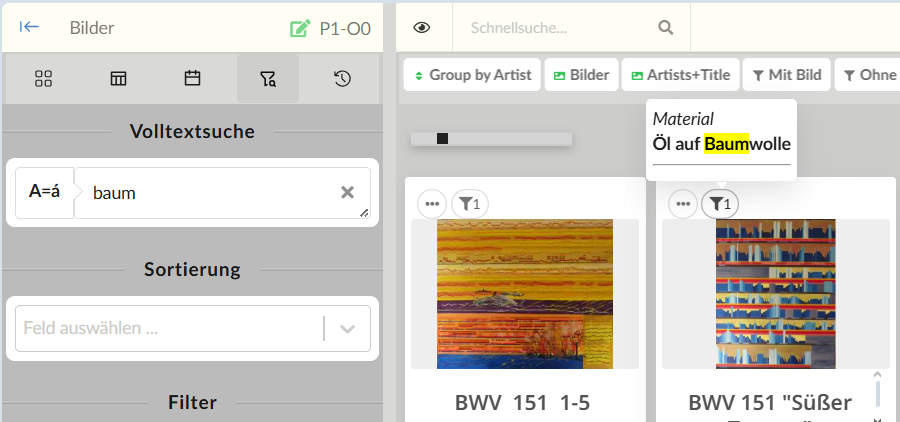
Task: Click the green edit icon next to P1-O0
Action: pyautogui.click(x=300, y=28)
